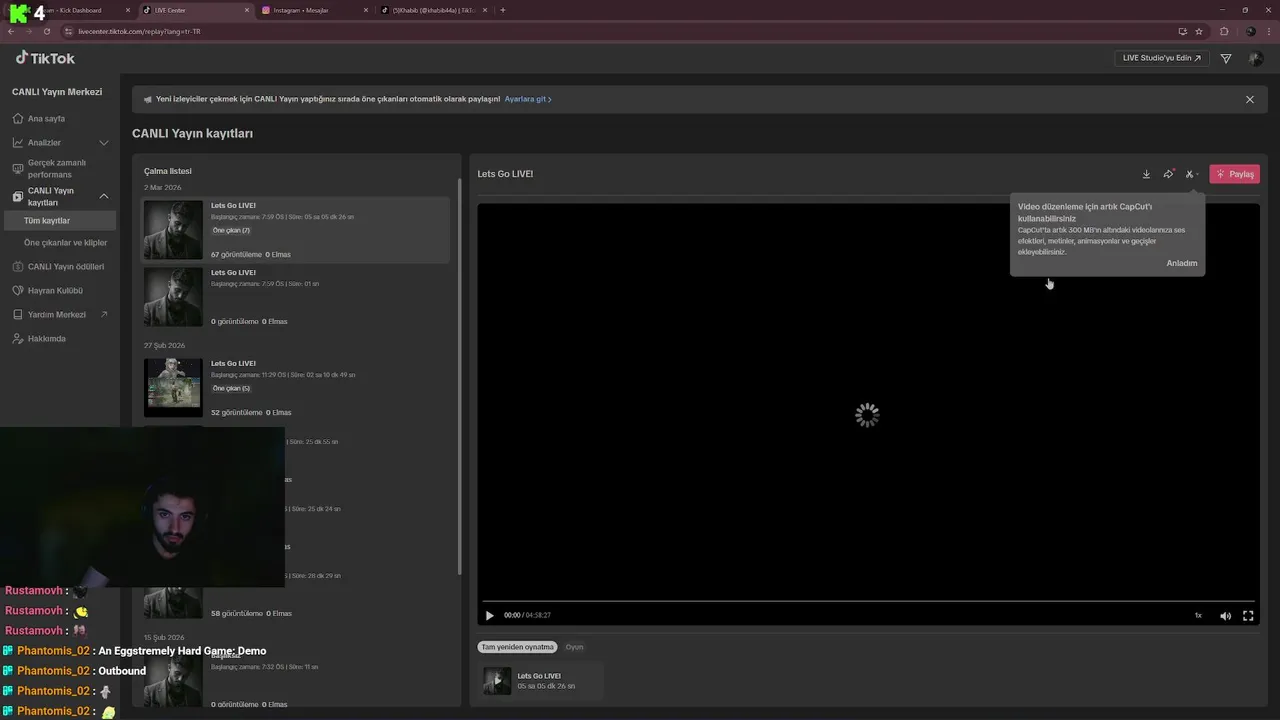Mute the replay video volume
The height and width of the screenshot is (720, 1280).
click(x=1225, y=616)
